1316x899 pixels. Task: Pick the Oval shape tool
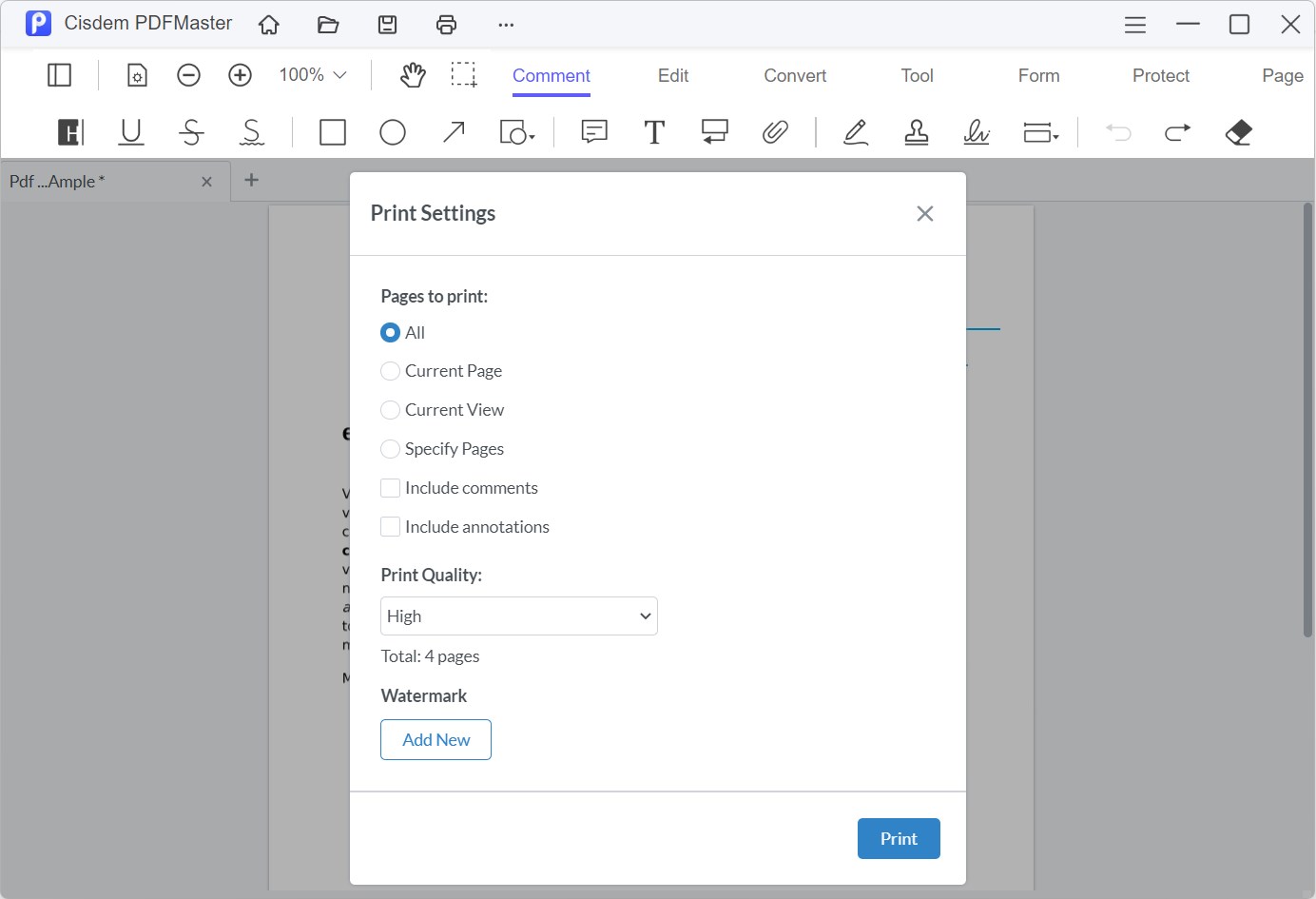393,132
